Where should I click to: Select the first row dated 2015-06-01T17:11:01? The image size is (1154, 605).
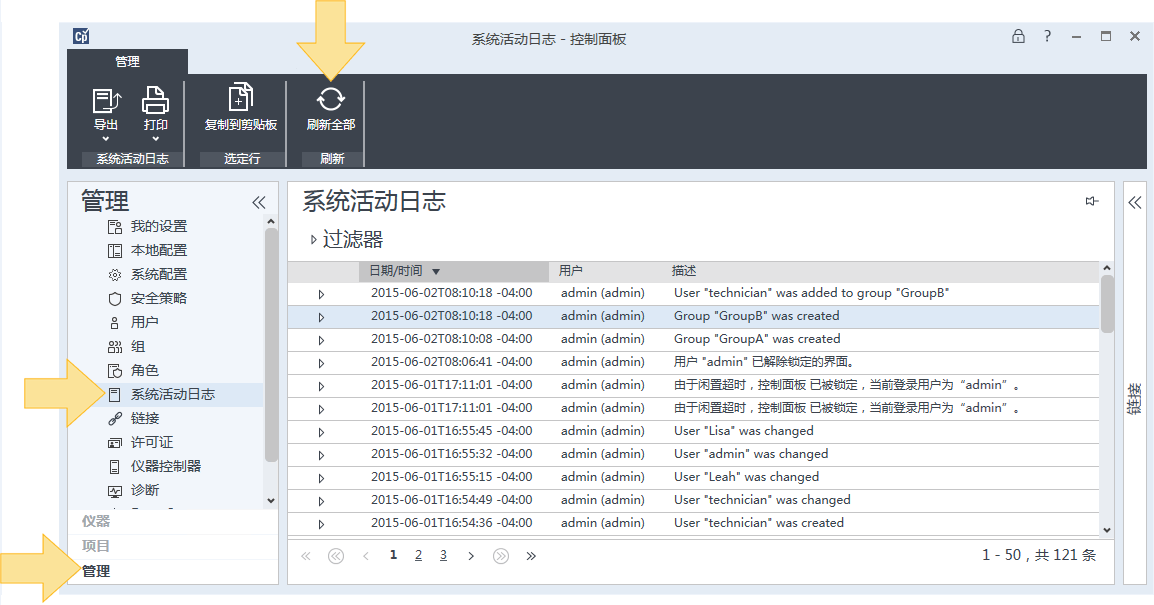693,385
